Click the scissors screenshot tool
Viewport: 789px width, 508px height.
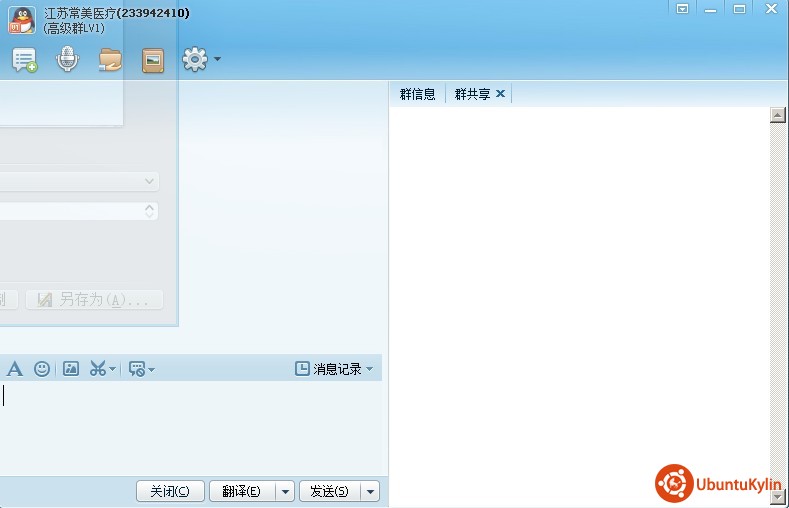[x=97, y=369]
